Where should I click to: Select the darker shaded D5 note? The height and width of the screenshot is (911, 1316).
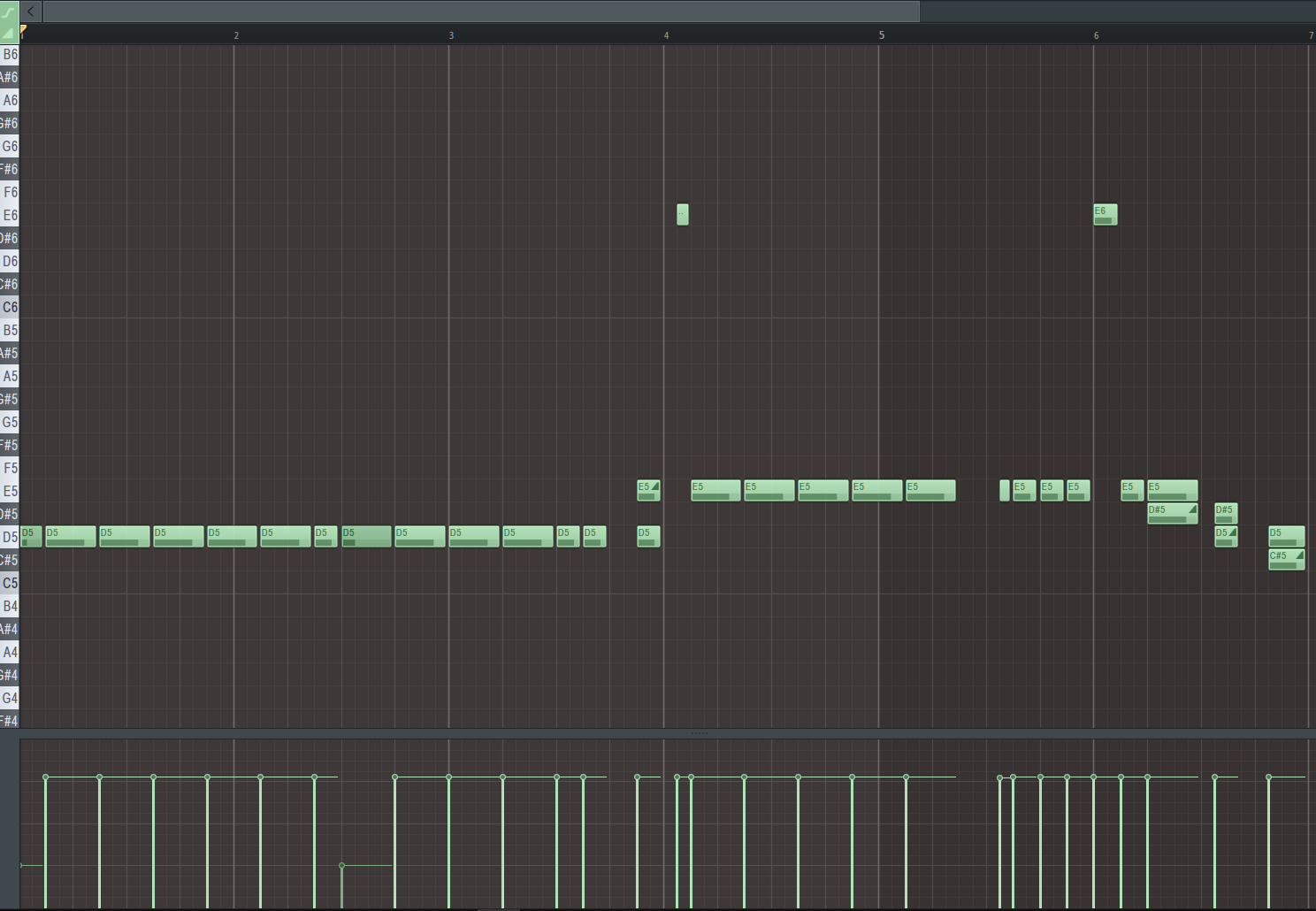pos(366,537)
